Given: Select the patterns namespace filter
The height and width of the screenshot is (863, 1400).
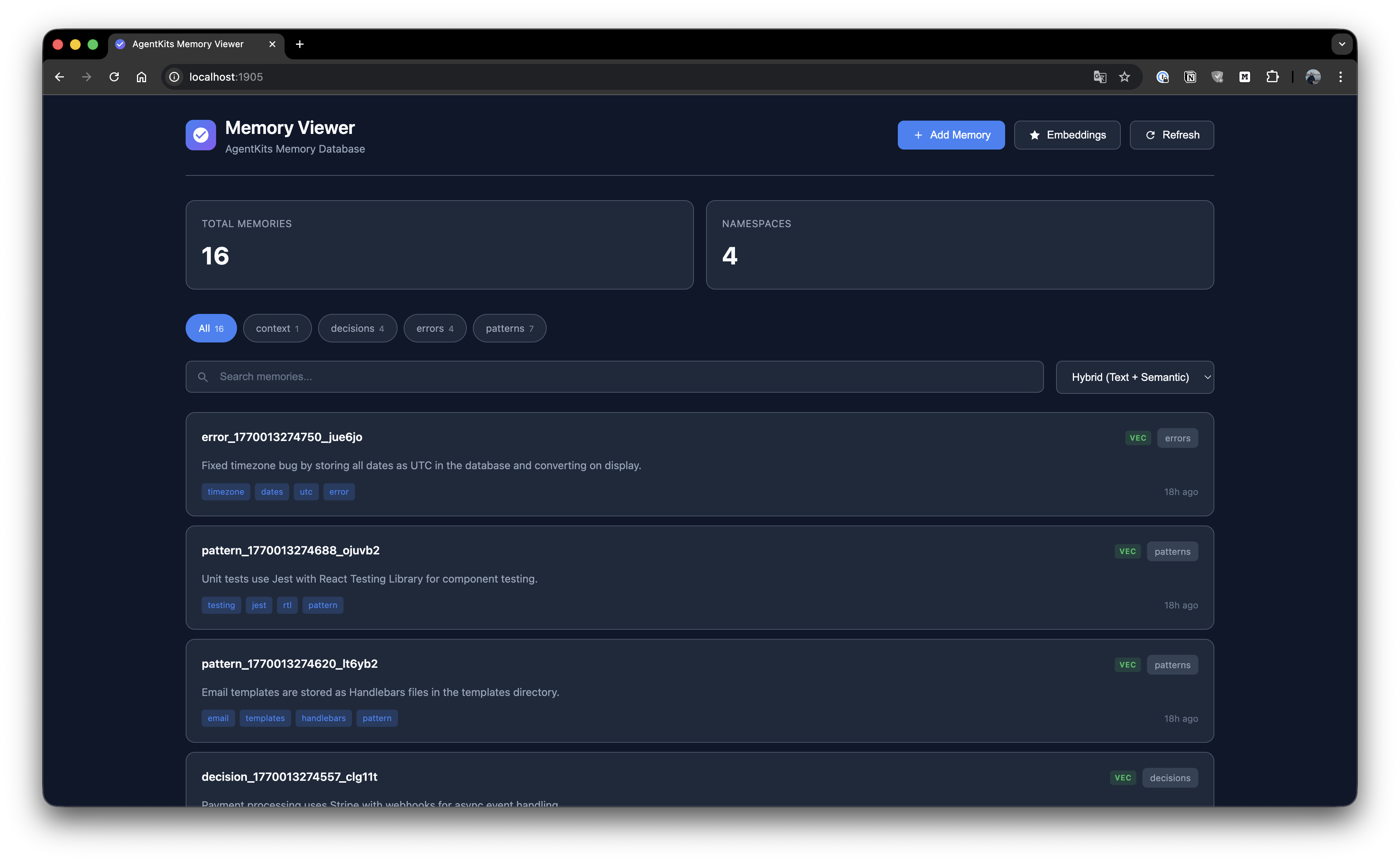Looking at the screenshot, I should (x=509, y=328).
